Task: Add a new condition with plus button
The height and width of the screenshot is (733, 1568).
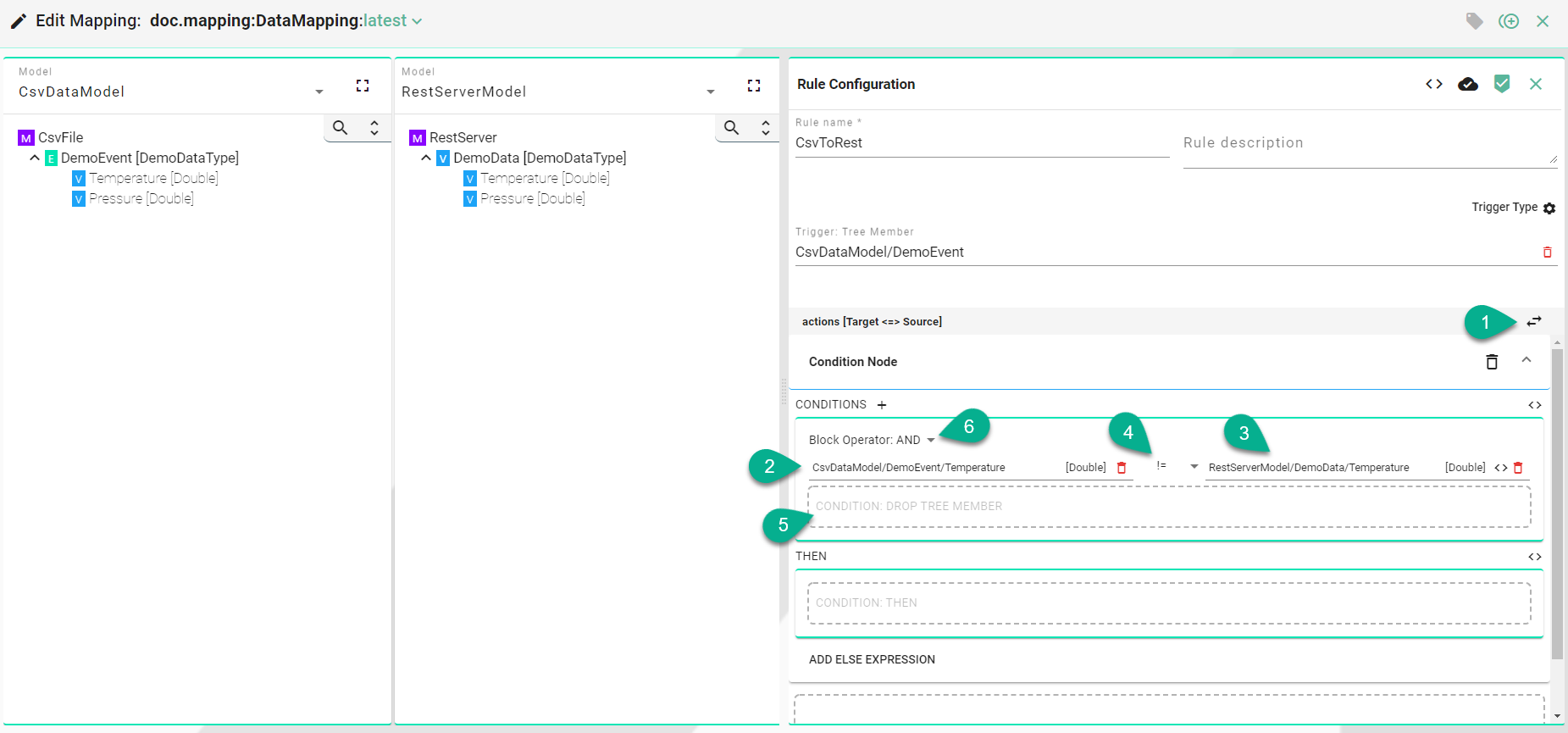Action: coord(882,405)
